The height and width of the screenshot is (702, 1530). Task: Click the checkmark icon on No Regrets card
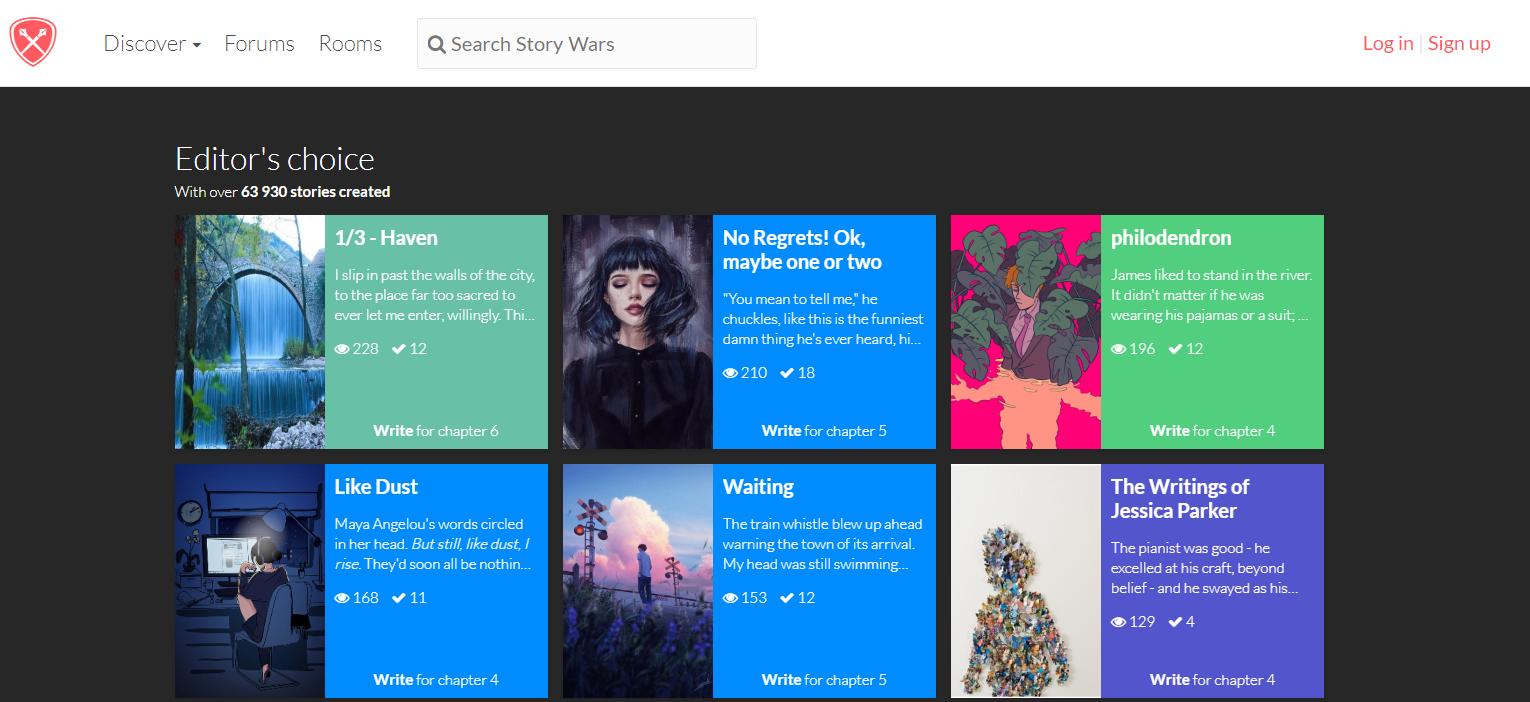[x=787, y=373]
